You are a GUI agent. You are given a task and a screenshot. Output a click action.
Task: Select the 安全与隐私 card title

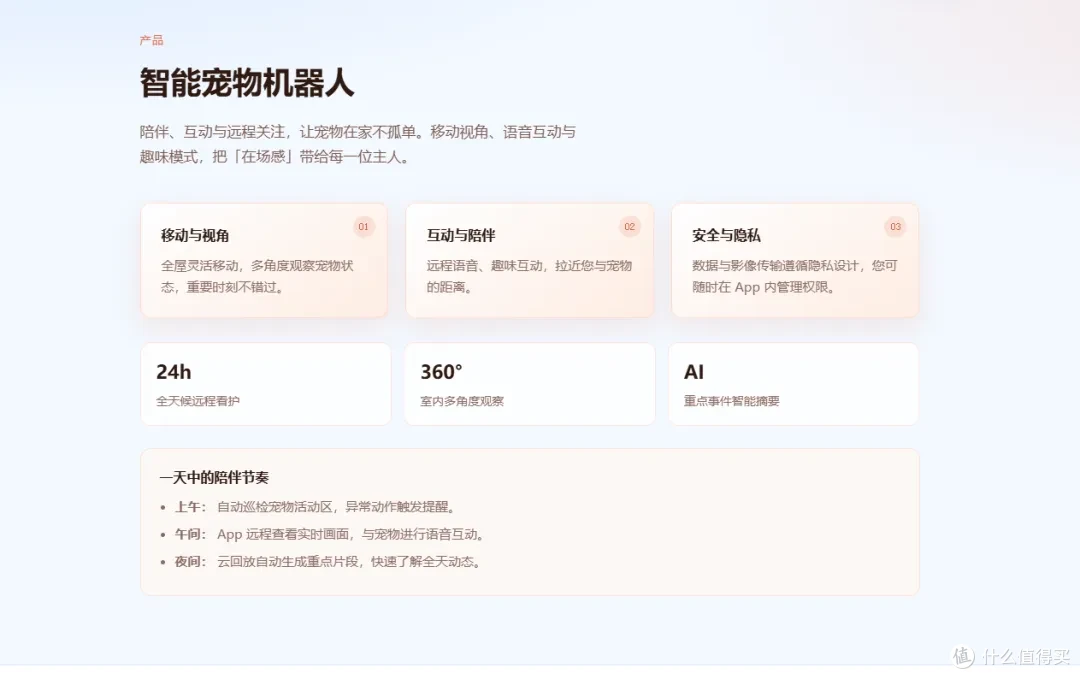tap(727, 236)
